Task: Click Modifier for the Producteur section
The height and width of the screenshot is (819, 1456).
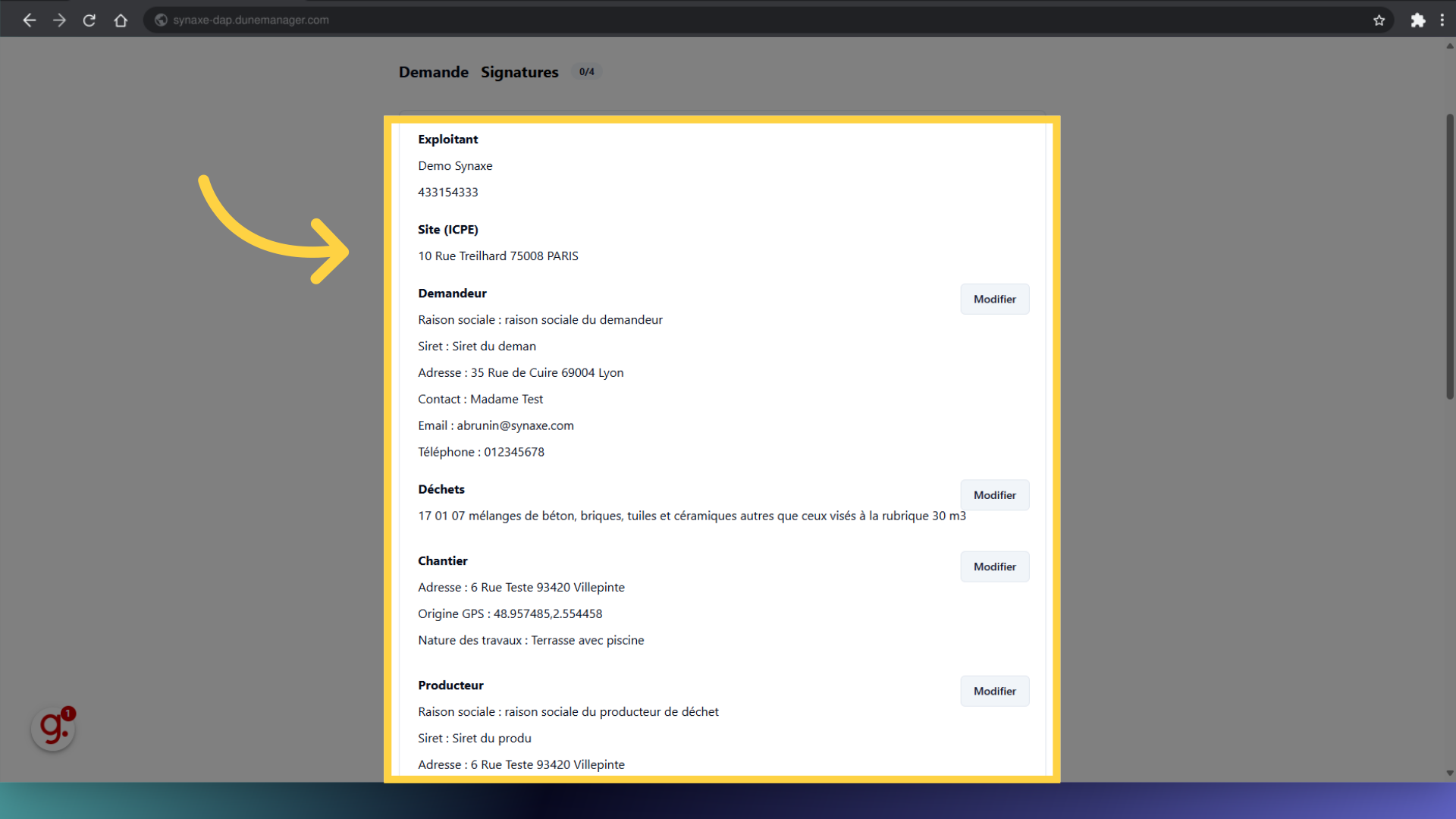Action: coord(994,691)
